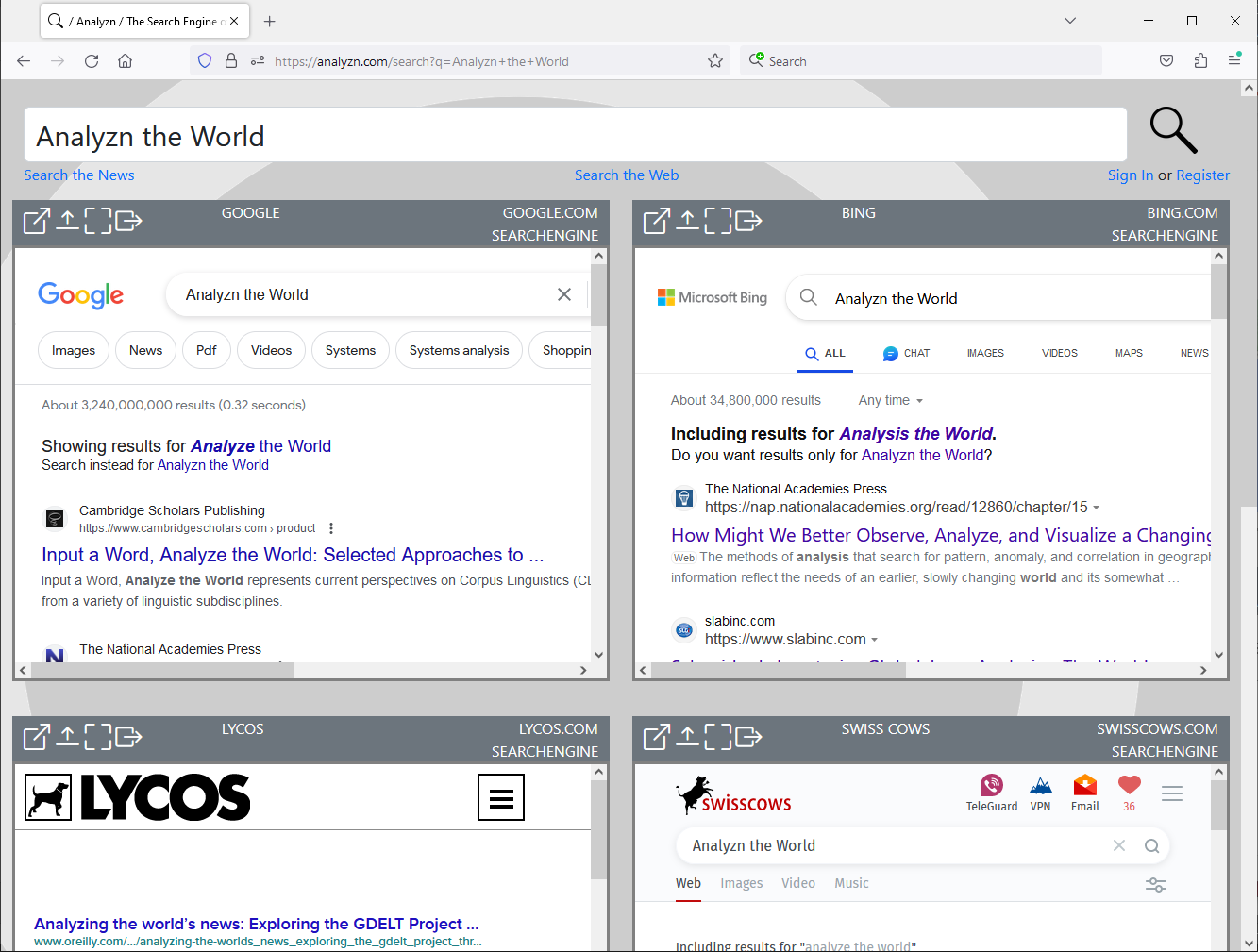The image size is (1258, 952).
Task: Click the large magnifier search icon
Action: pos(1173,130)
